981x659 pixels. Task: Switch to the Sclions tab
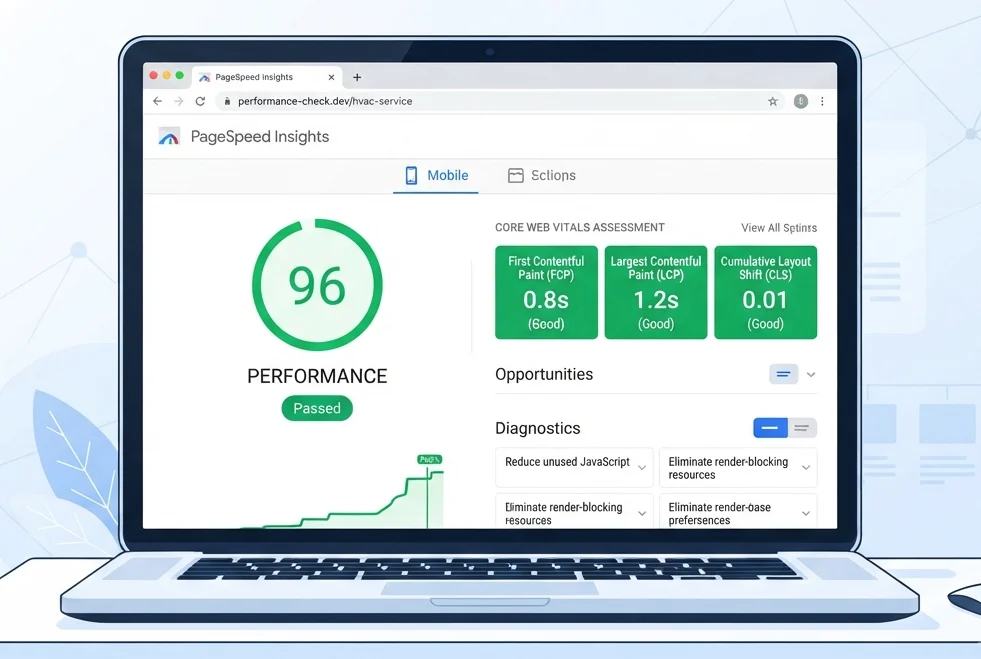pyautogui.click(x=542, y=175)
